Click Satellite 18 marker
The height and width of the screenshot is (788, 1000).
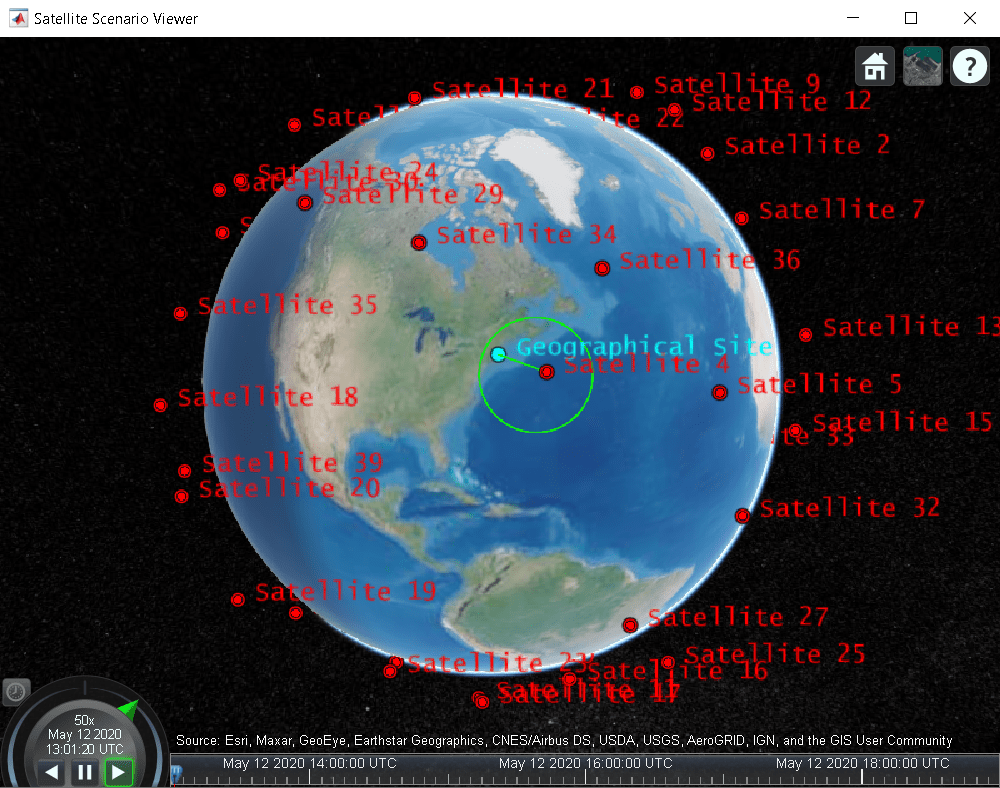[x=161, y=405]
